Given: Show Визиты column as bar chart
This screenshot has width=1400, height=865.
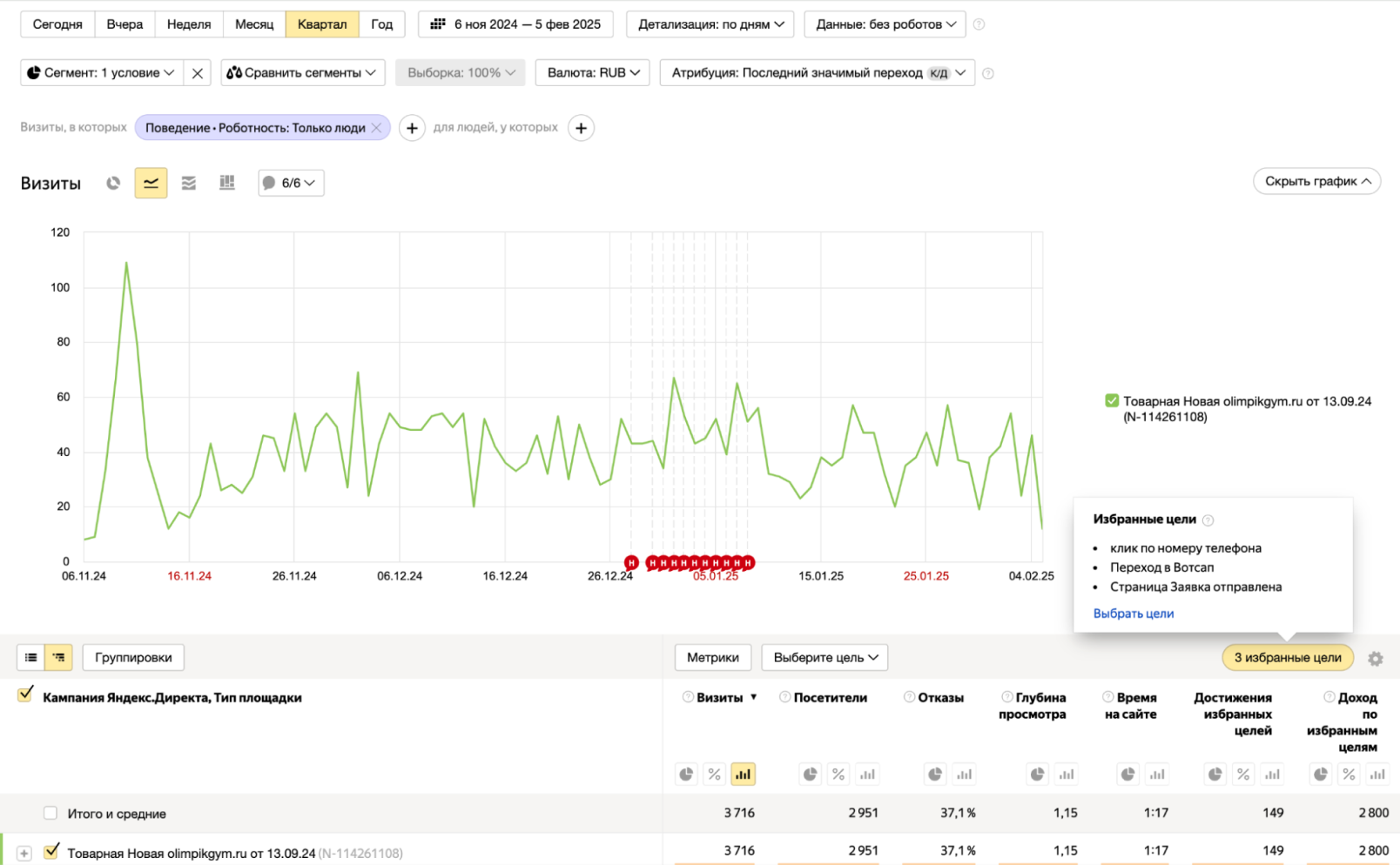Looking at the screenshot, I should (743, 774).
